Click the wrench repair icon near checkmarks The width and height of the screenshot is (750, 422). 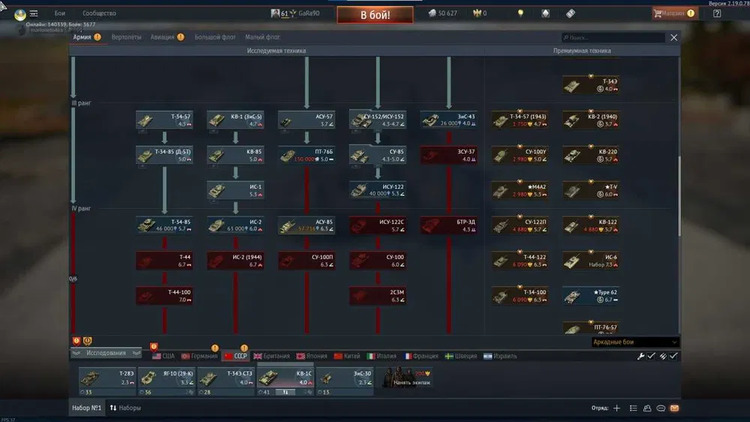641,356
